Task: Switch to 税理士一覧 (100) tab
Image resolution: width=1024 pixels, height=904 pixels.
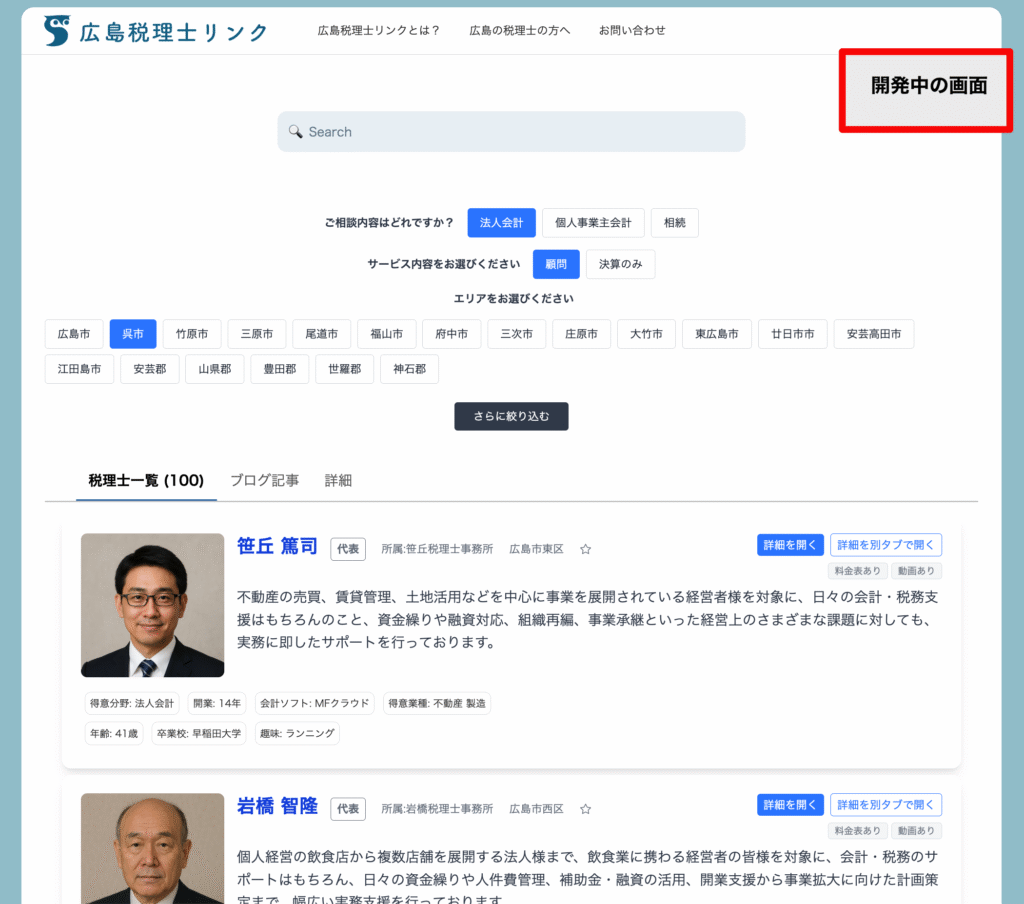Action: pyautogui.click(x=146, y=481)
